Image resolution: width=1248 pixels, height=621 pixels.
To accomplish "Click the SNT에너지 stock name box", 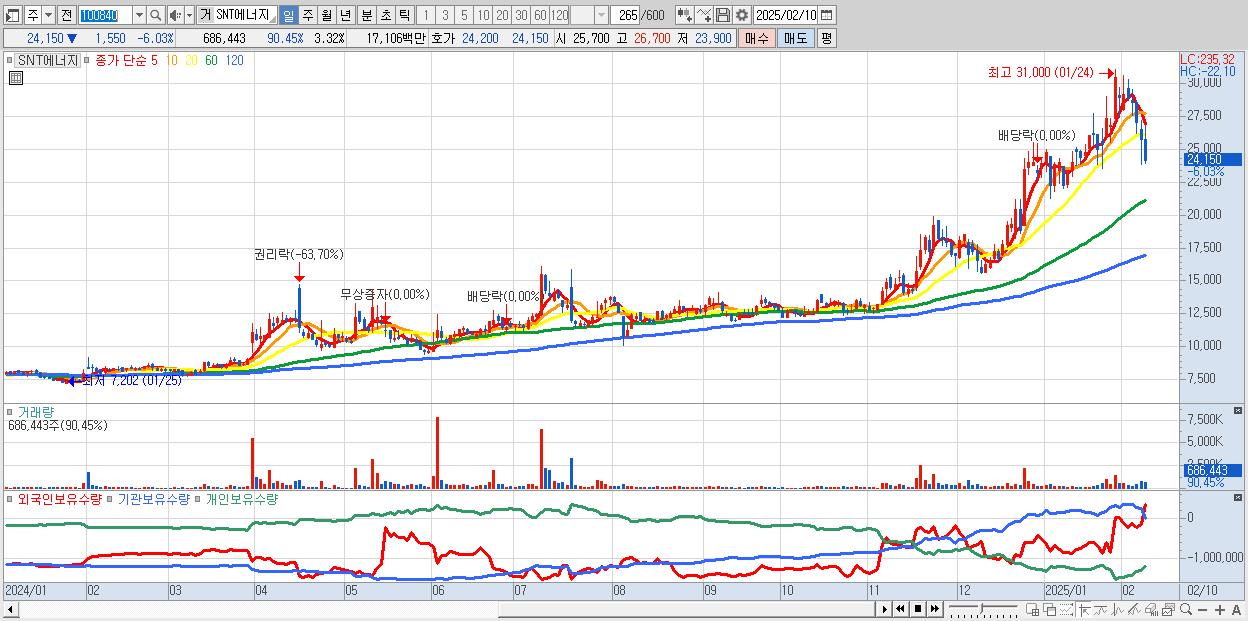I will point(245,15).
